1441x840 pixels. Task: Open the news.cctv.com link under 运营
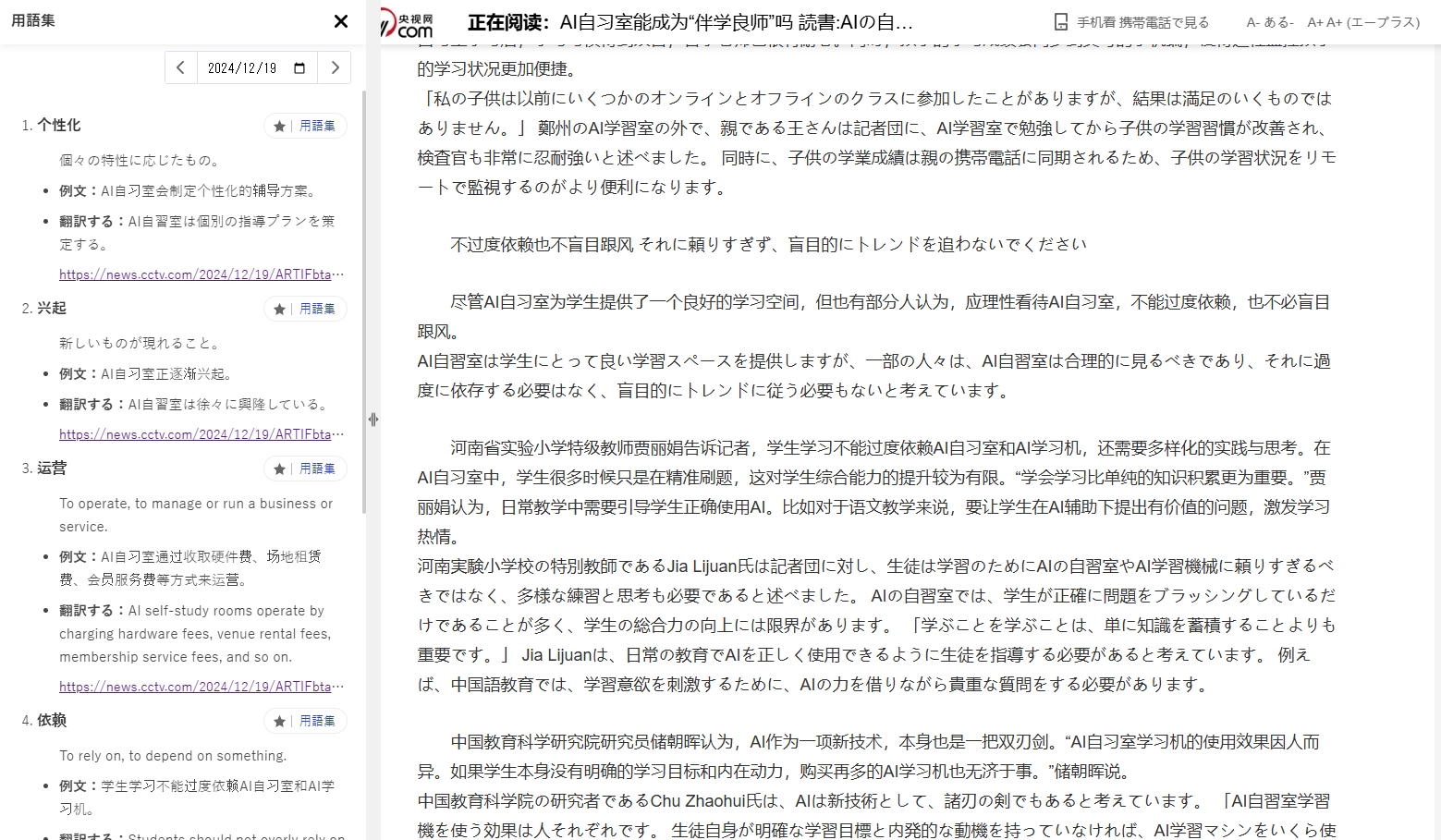coord(201,687)
